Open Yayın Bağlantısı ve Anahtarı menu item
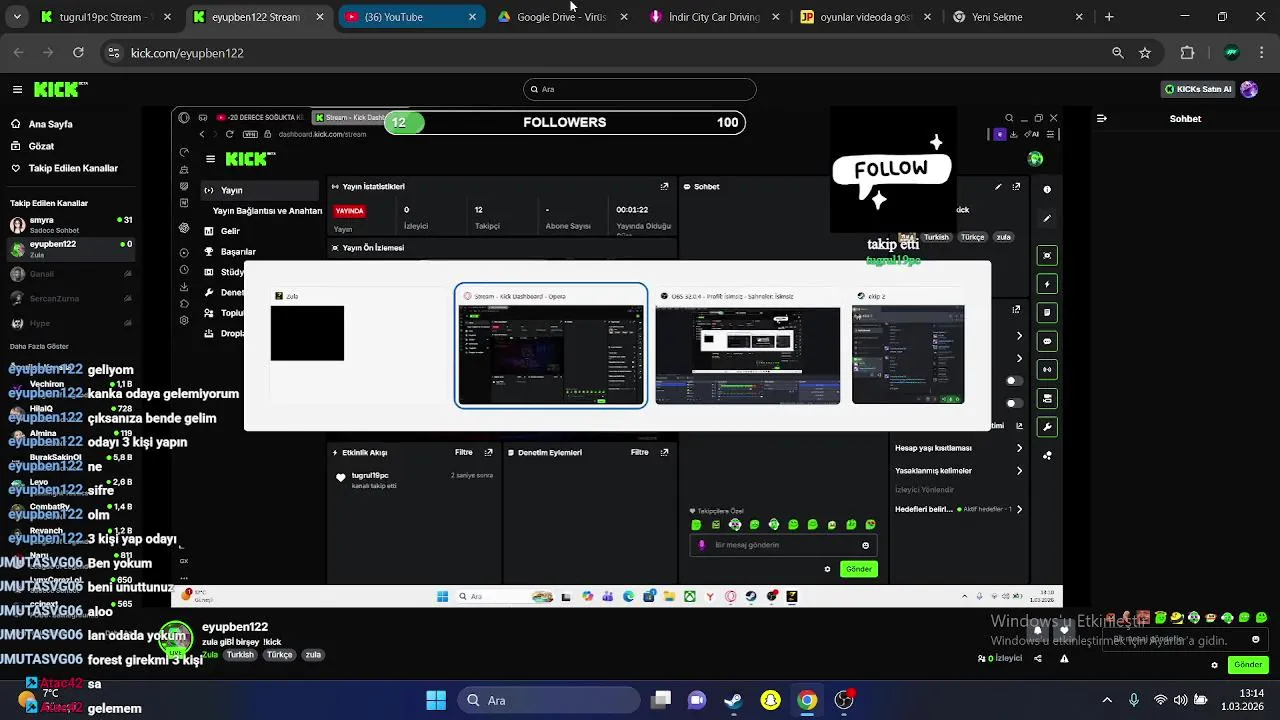This screenshot has width=1280, height=720. pyautogui.click(x=267, y=211)
